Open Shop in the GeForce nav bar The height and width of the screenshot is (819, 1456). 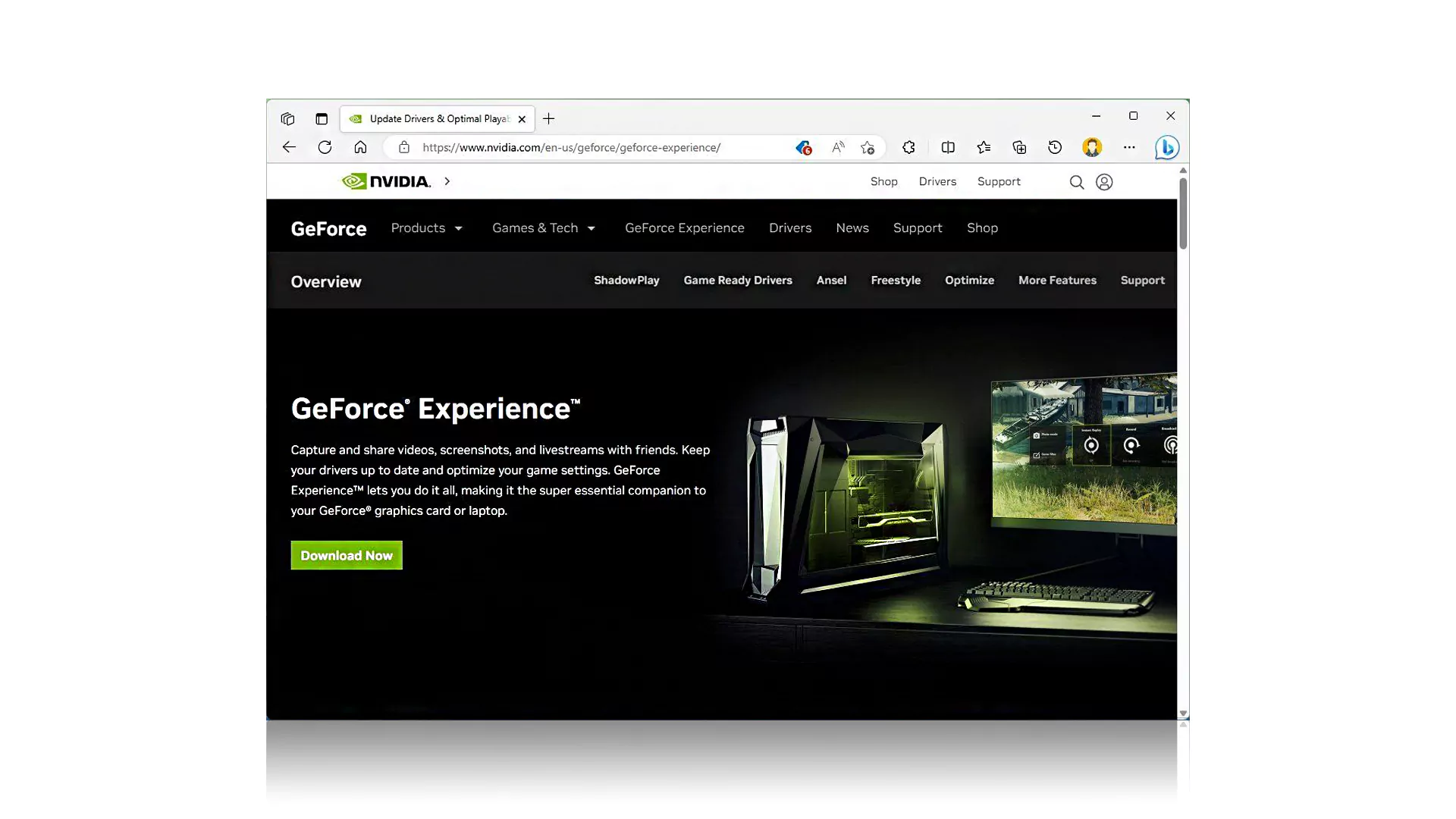(982, 228)
